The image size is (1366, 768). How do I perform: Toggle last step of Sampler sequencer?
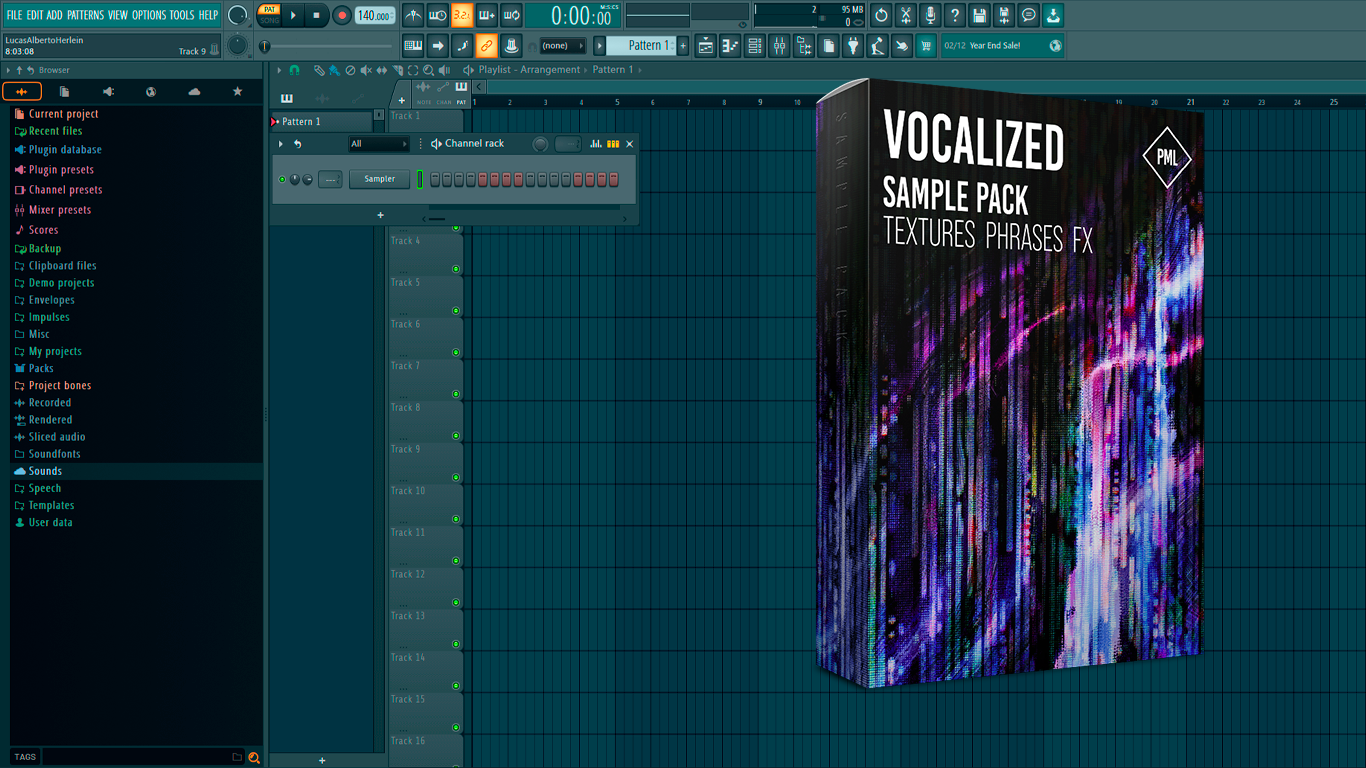(614, 179)
